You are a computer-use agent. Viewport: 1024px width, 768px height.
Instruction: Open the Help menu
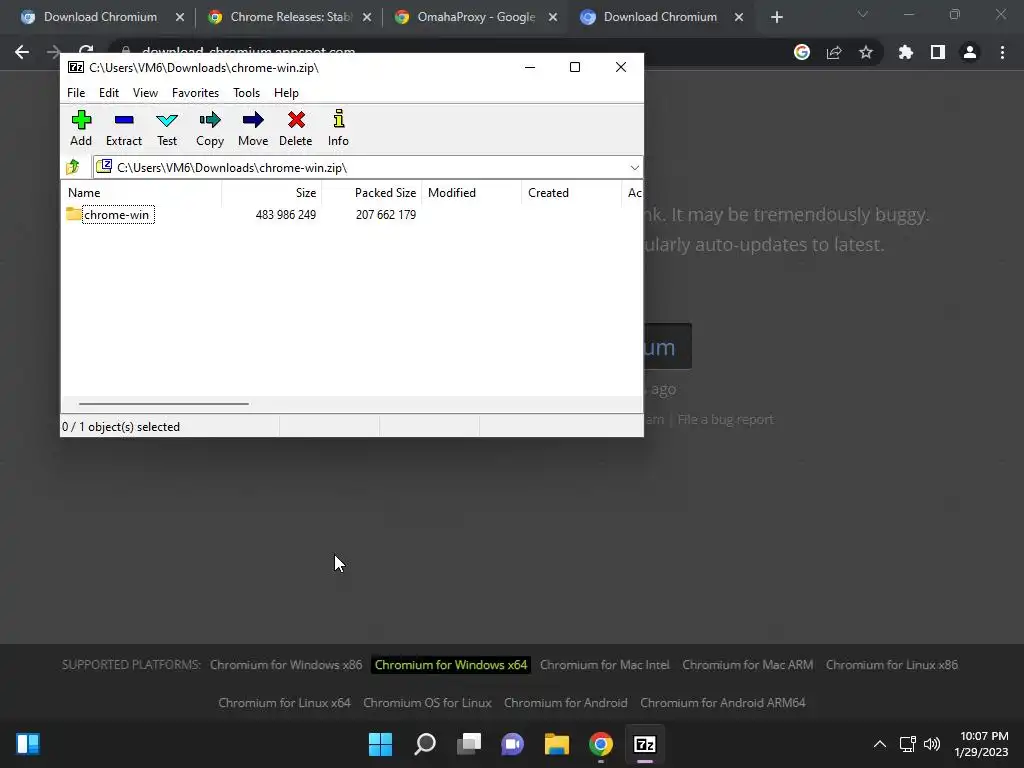pos(286,93)
